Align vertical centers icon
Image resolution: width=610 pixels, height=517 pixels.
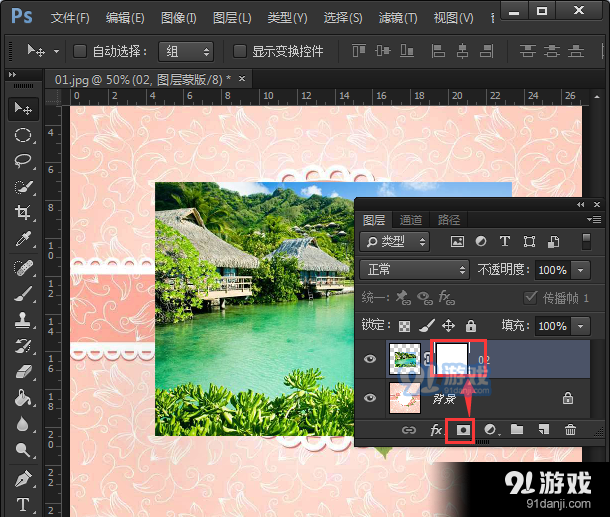click(383, 51)
